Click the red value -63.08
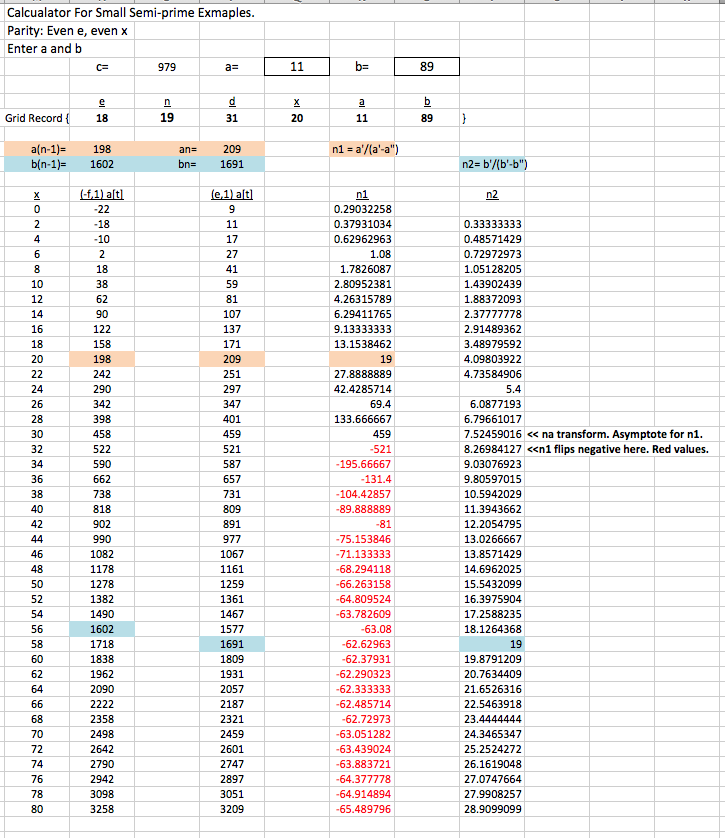Screen dimensions: 725x838 pyautogui.click(x=362, y=629)
